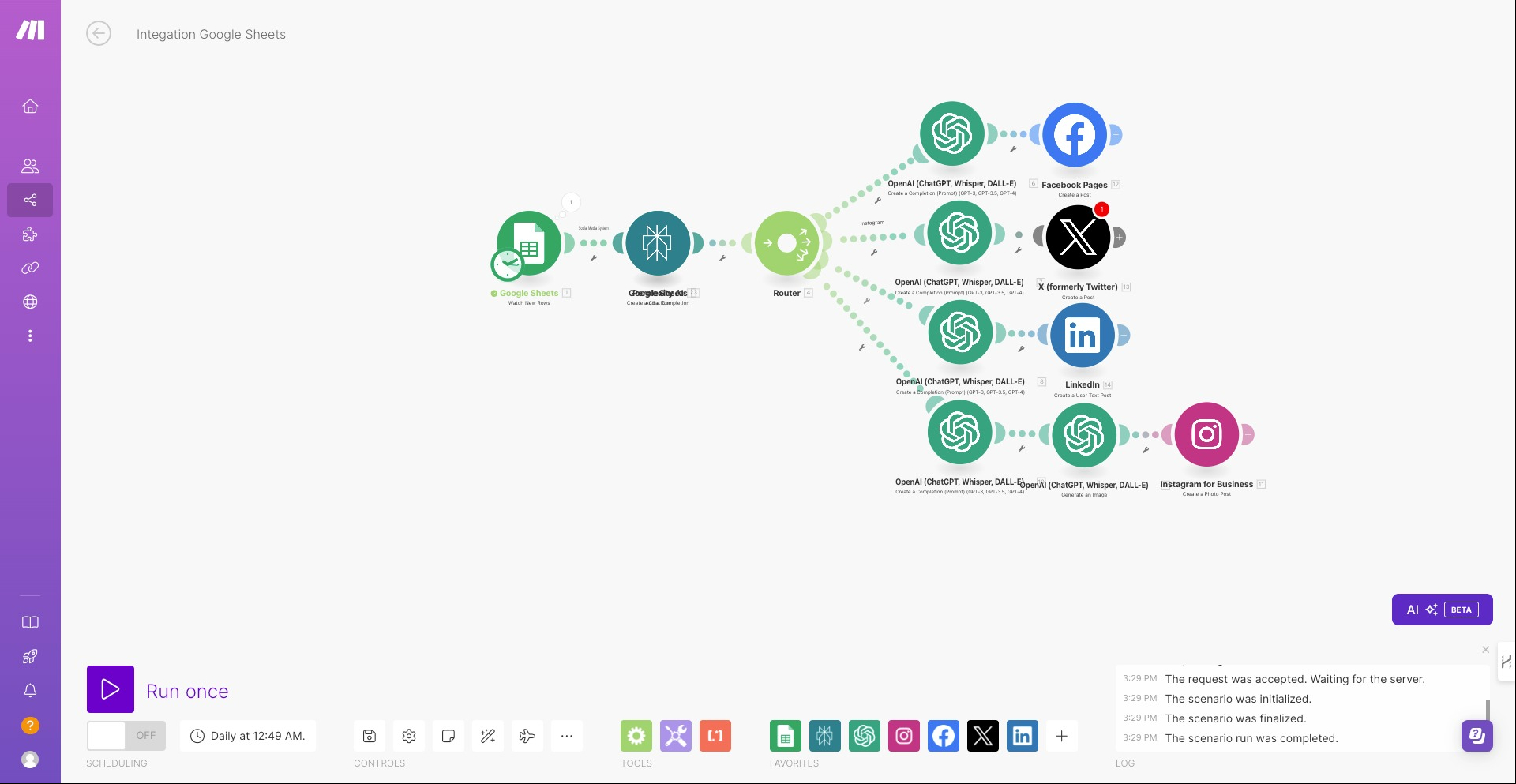
Task: Open purple Tools wrench icon
Action: coord(676,736)
